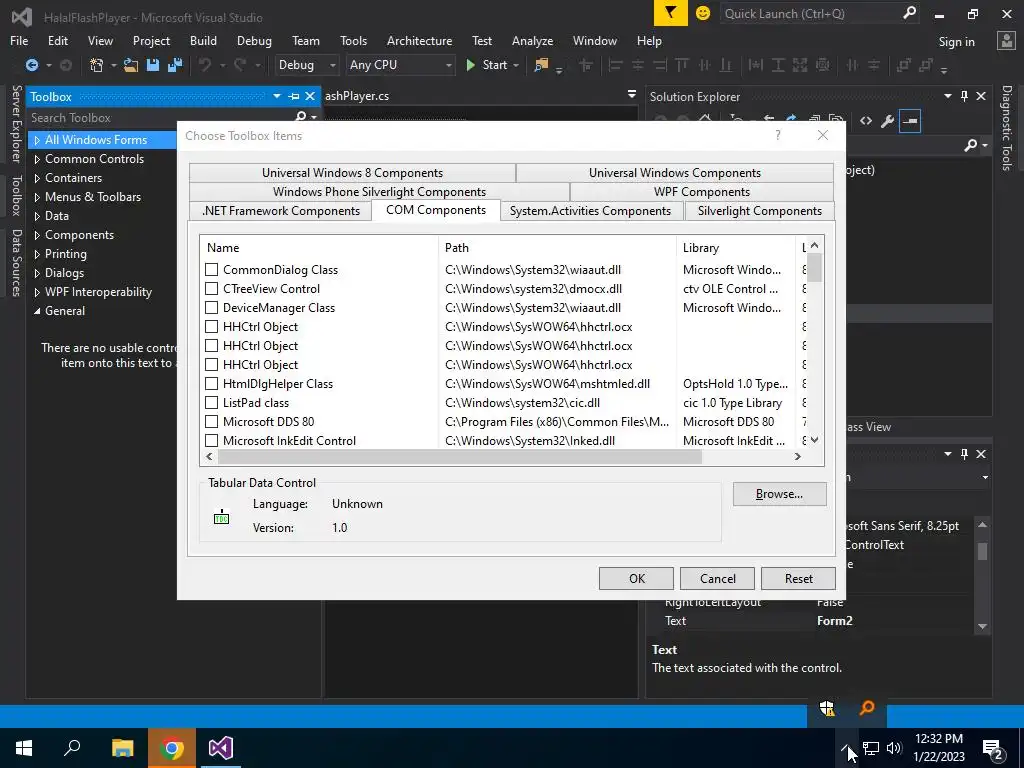Click the Properties wrench icon in Solution Explorer
The image size is (1024, 768).
(888, 121)
